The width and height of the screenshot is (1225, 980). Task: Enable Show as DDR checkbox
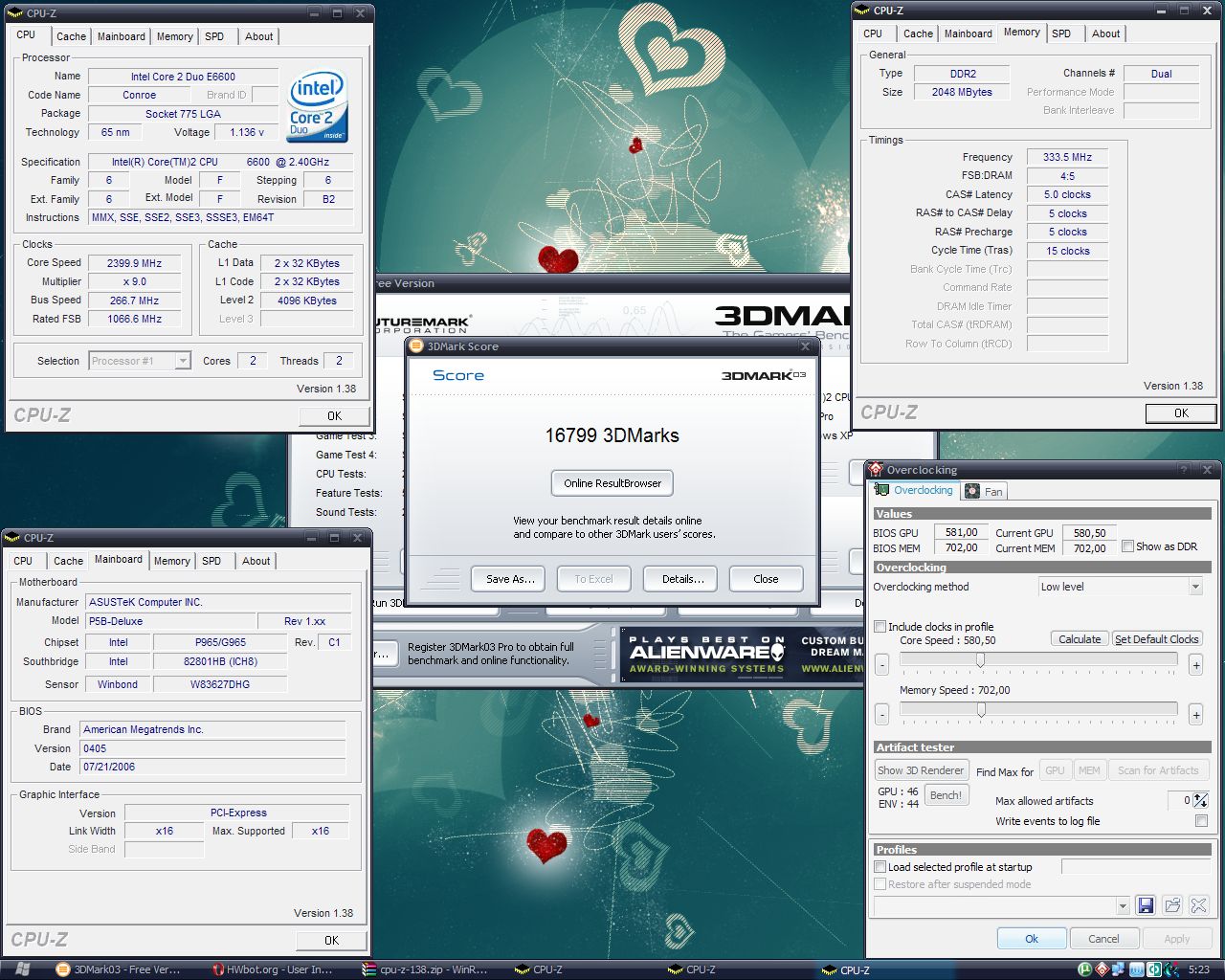click(x=1128, y=546)
